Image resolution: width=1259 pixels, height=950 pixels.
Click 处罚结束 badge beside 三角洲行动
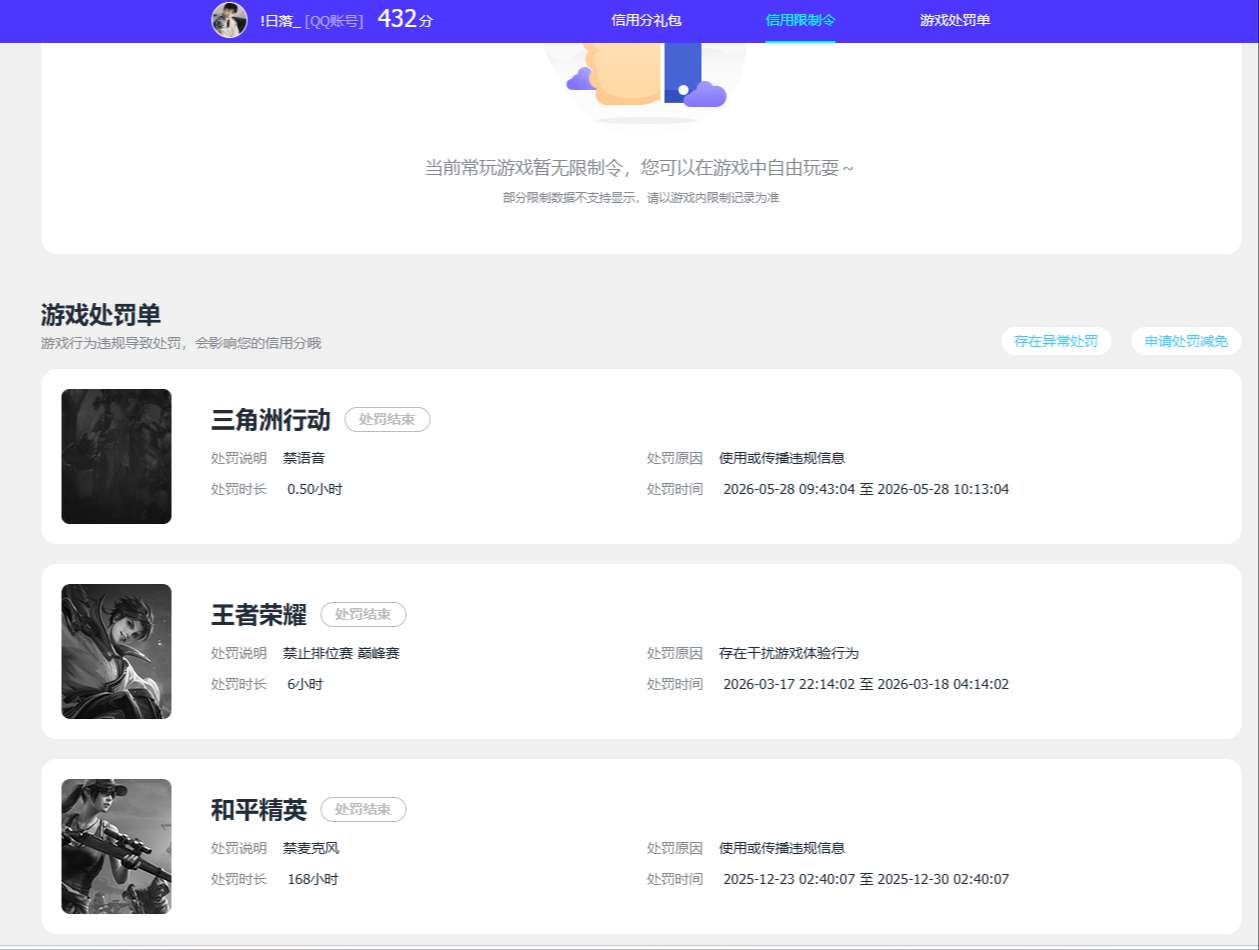tap(387, 420)
